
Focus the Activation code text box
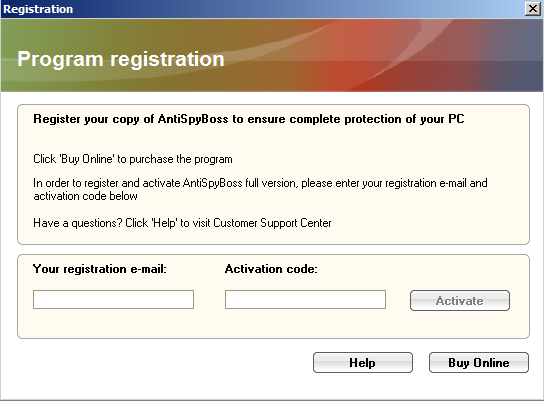click(x=305, y=299)
